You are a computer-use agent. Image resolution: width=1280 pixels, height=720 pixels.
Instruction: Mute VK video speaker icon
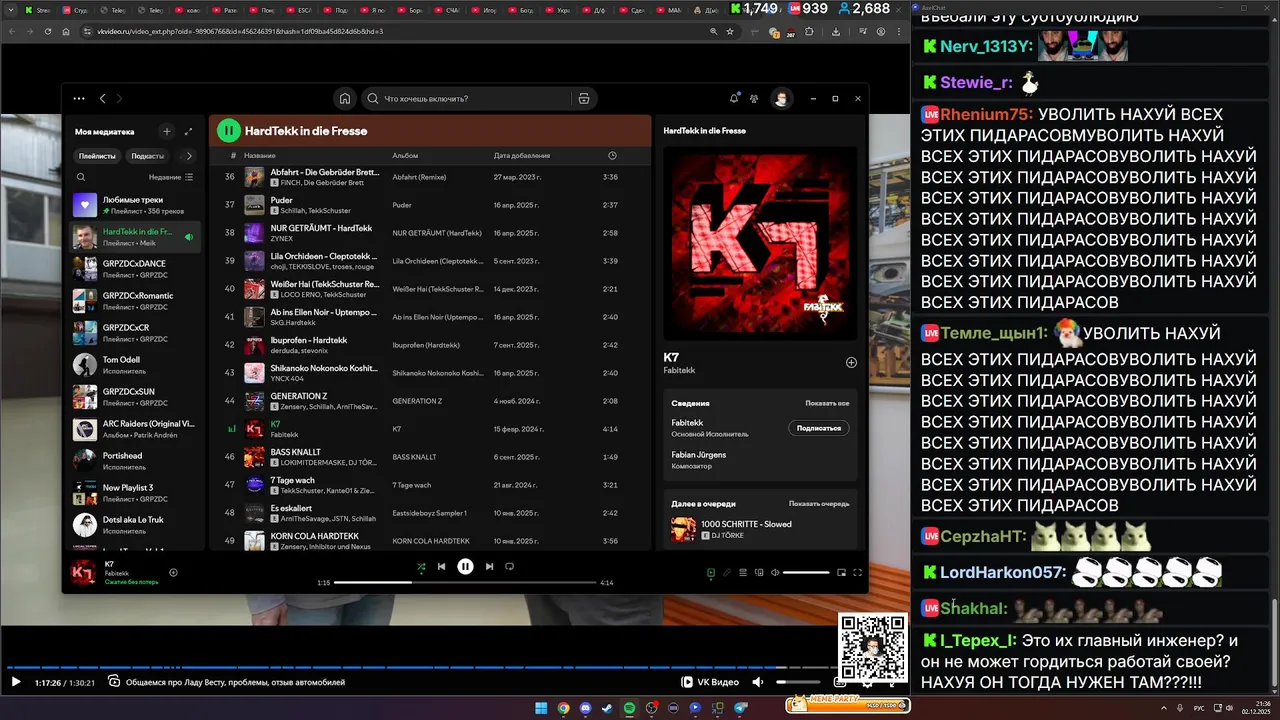pos(757,682)
